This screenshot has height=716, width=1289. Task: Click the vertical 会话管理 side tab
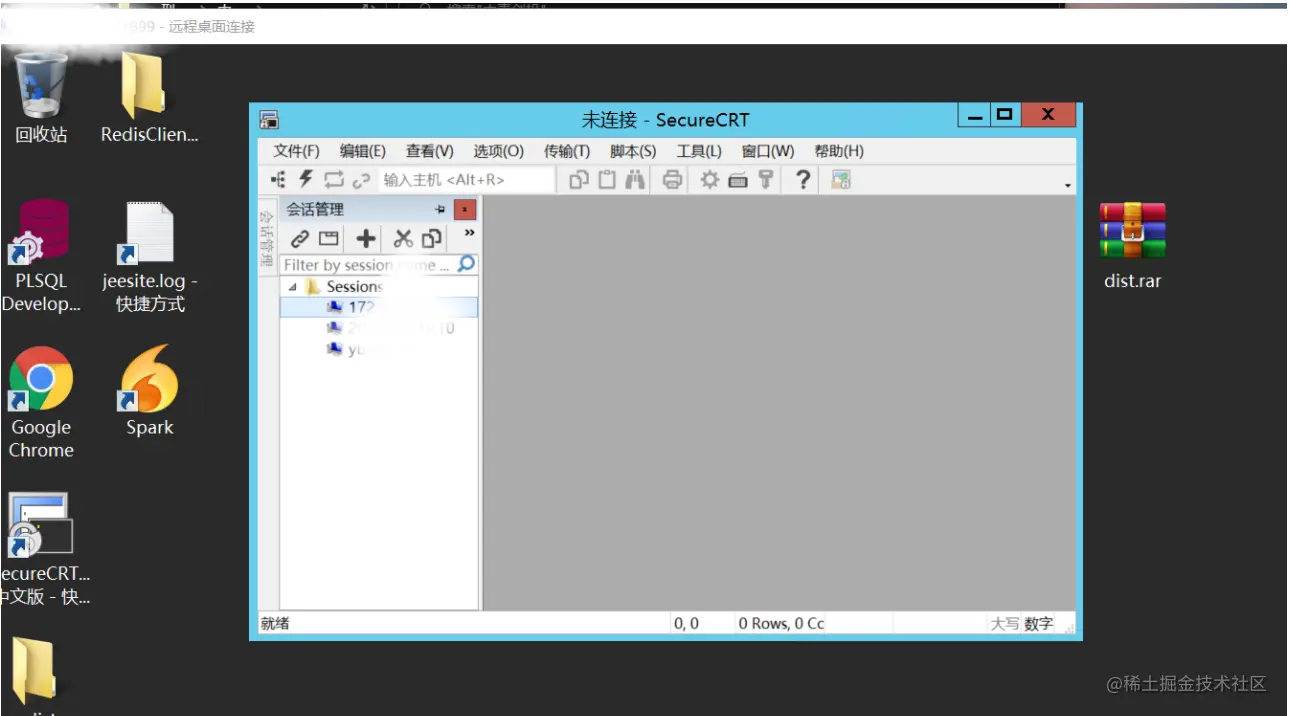coord(266,237)
